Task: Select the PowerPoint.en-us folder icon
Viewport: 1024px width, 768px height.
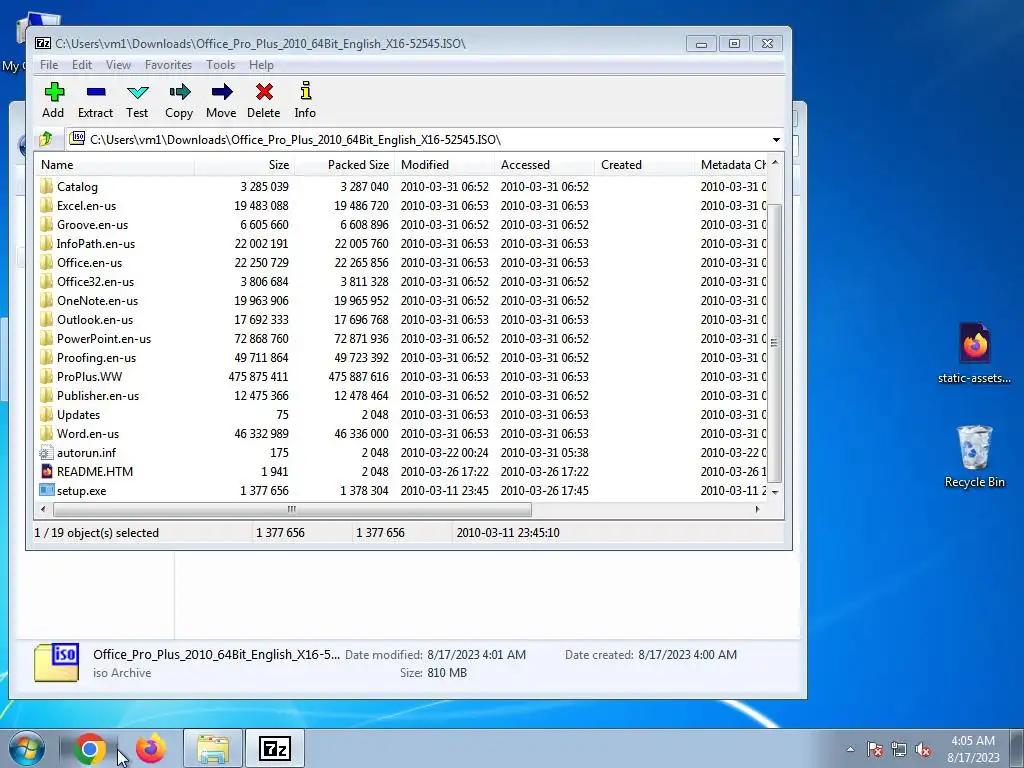Action: click(46, 338)
